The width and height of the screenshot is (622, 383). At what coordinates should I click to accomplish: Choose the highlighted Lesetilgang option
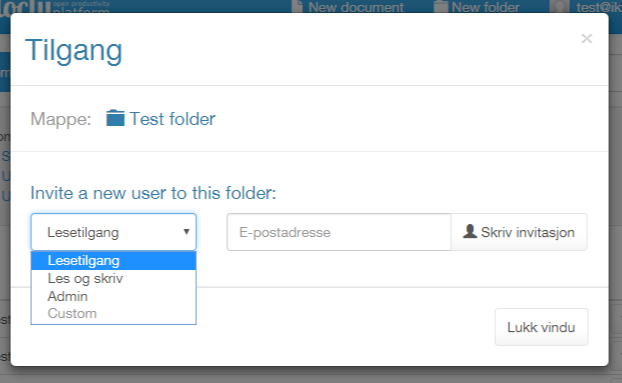pyautogui.click(x=113, y=260)
